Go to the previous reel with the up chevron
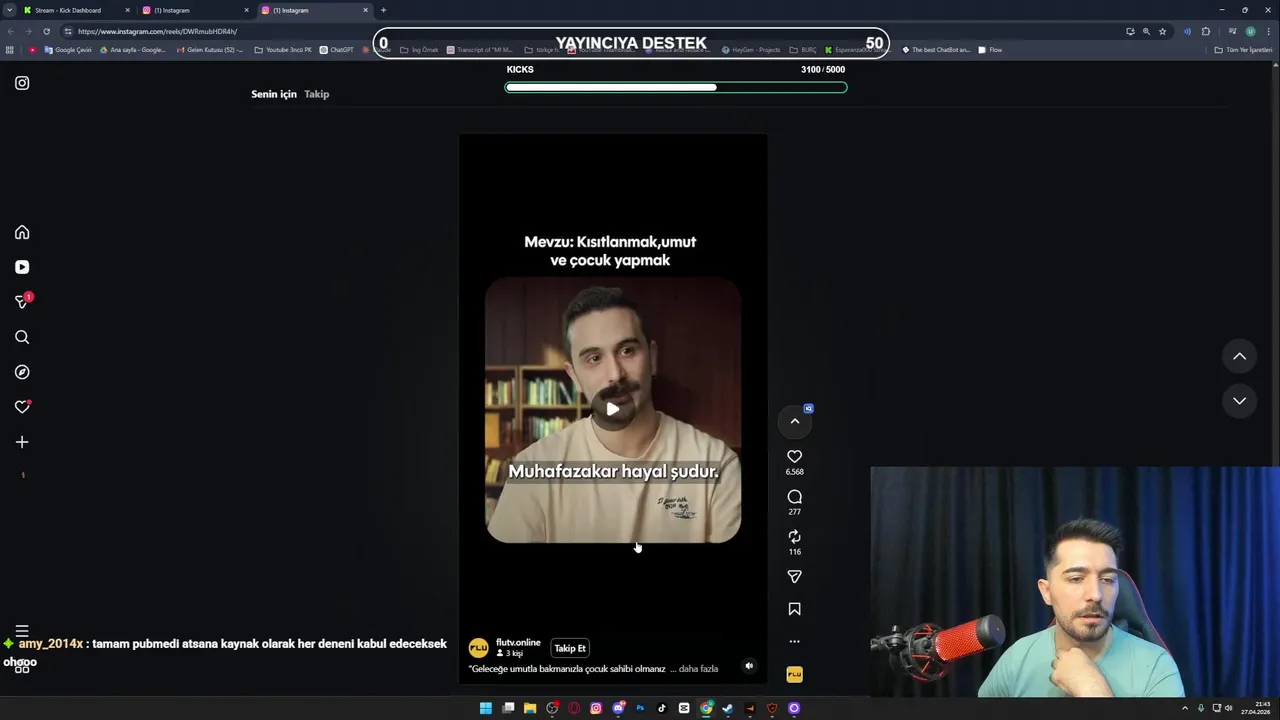The image size is (1280, 720). (x=1239, y=356)
